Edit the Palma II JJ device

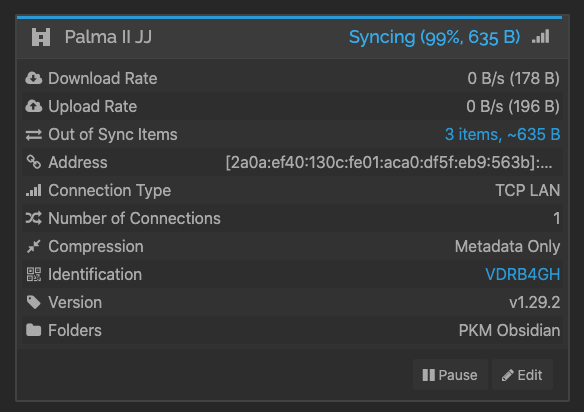[x=522, y=375]
